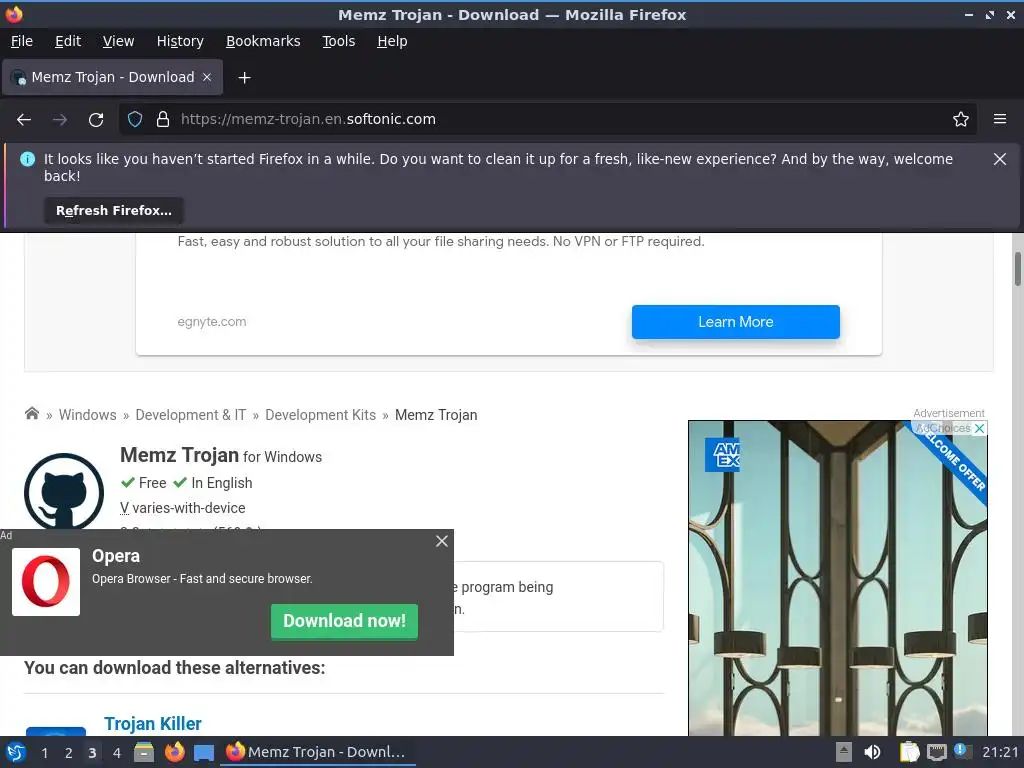Close the Memz Trojan - Download tab
This screenshot has height=768, width=1024.
(207, 77)
